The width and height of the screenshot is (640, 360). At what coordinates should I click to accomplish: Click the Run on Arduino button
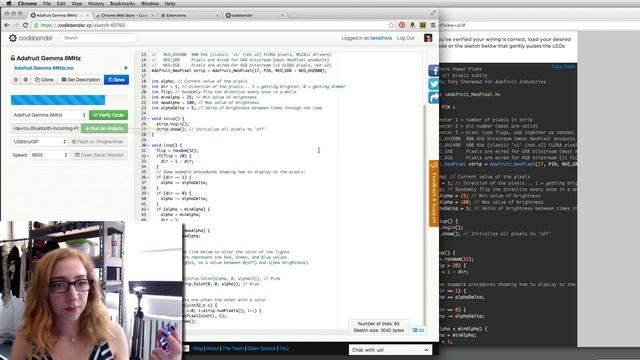[104, 128]
